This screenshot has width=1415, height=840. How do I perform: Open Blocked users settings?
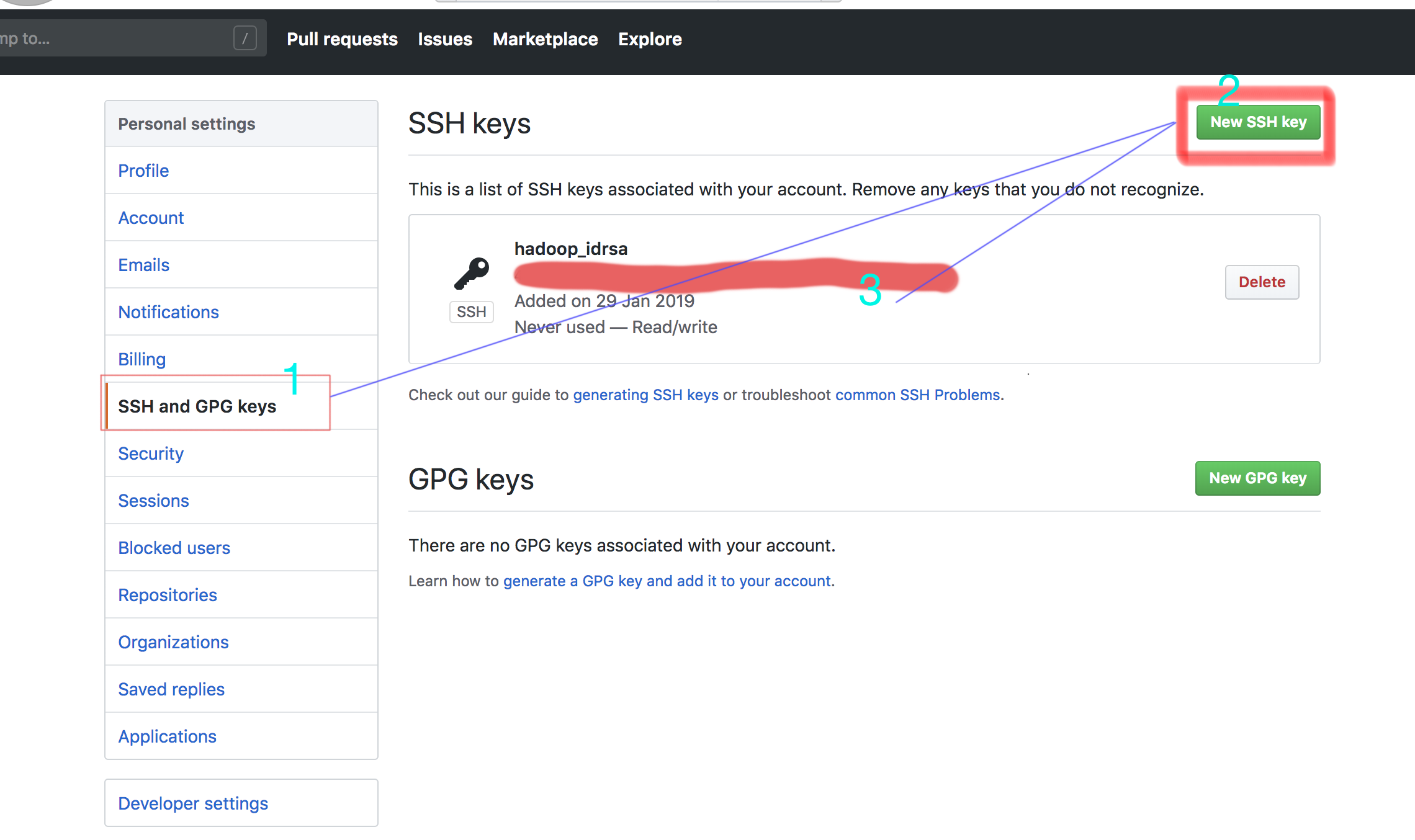tap(241, 548)
